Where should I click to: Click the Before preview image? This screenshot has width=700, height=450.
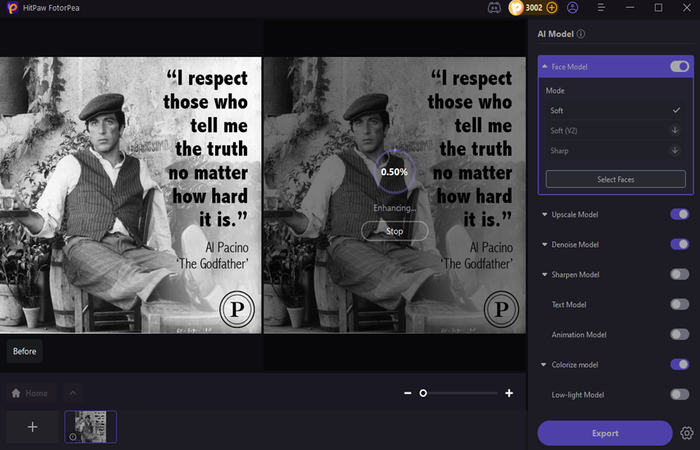click(130, 195)
